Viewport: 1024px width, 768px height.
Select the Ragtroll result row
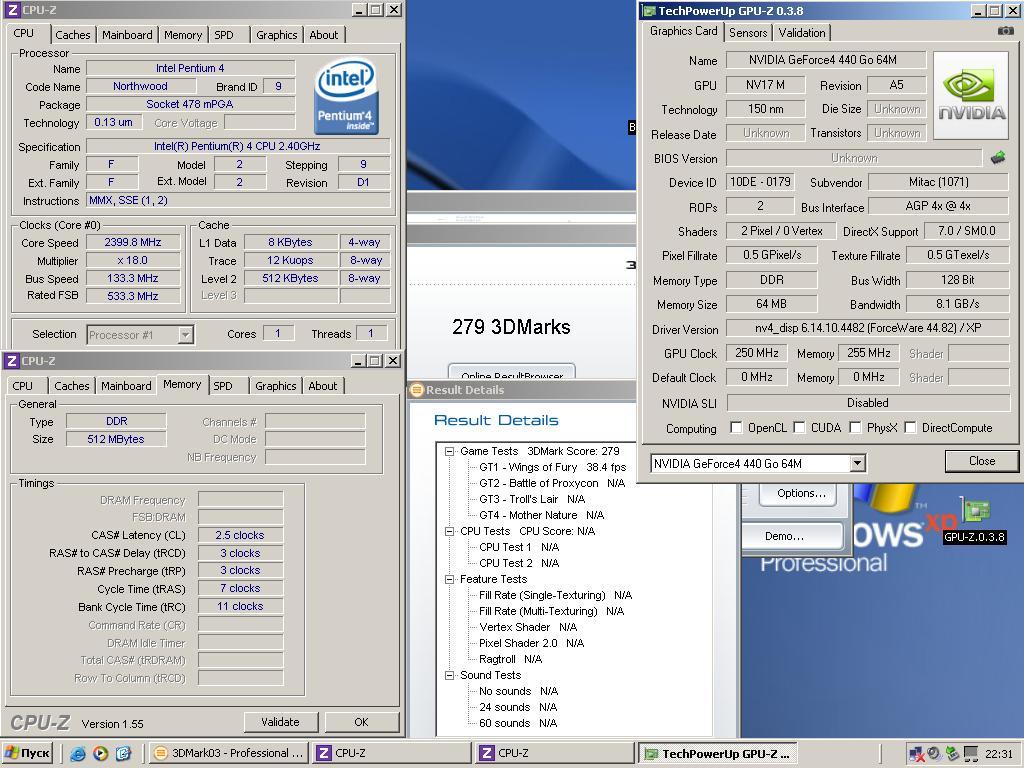click(x=511, y=660)
